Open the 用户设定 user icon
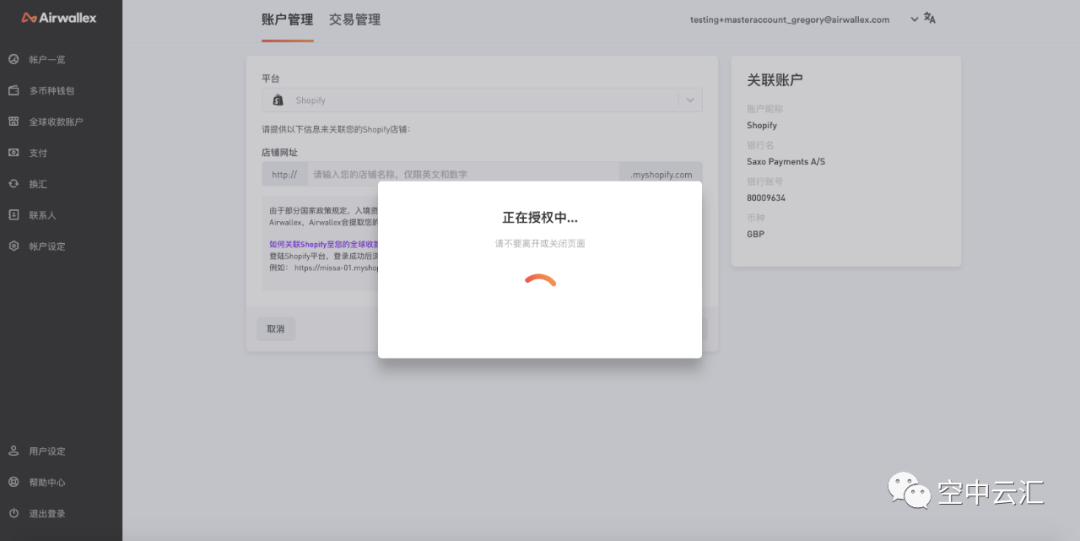Screen dimensions: 1080x541 pyautogui.click(x=14, y=451)
